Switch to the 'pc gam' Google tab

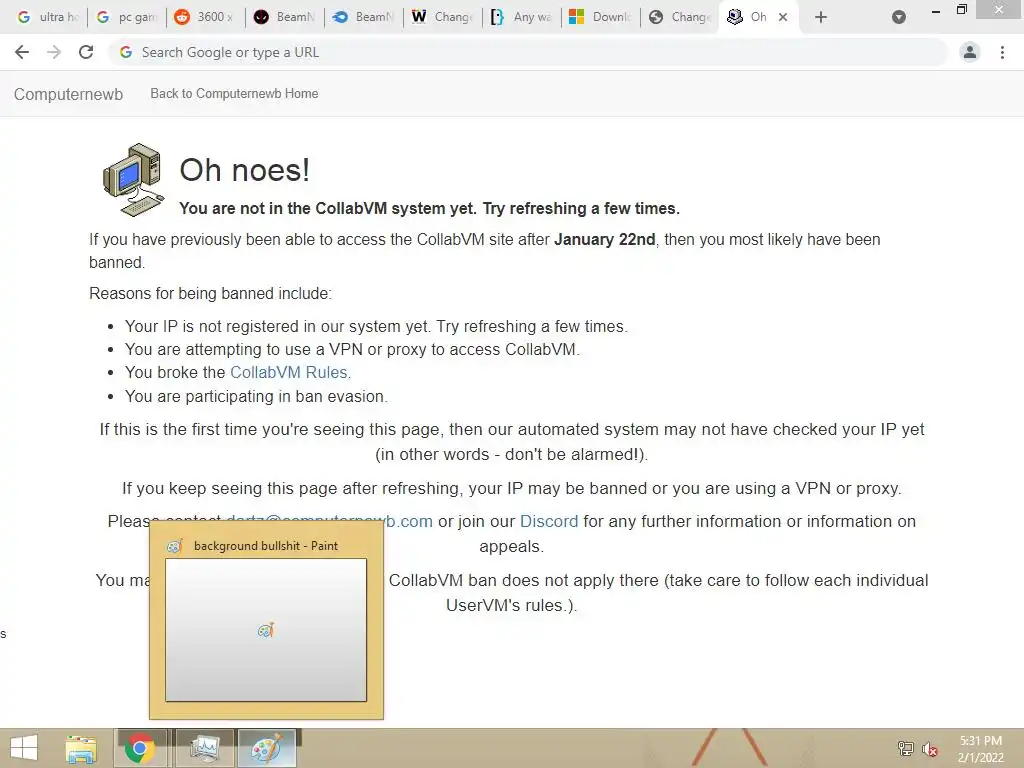tap(127, 17)
